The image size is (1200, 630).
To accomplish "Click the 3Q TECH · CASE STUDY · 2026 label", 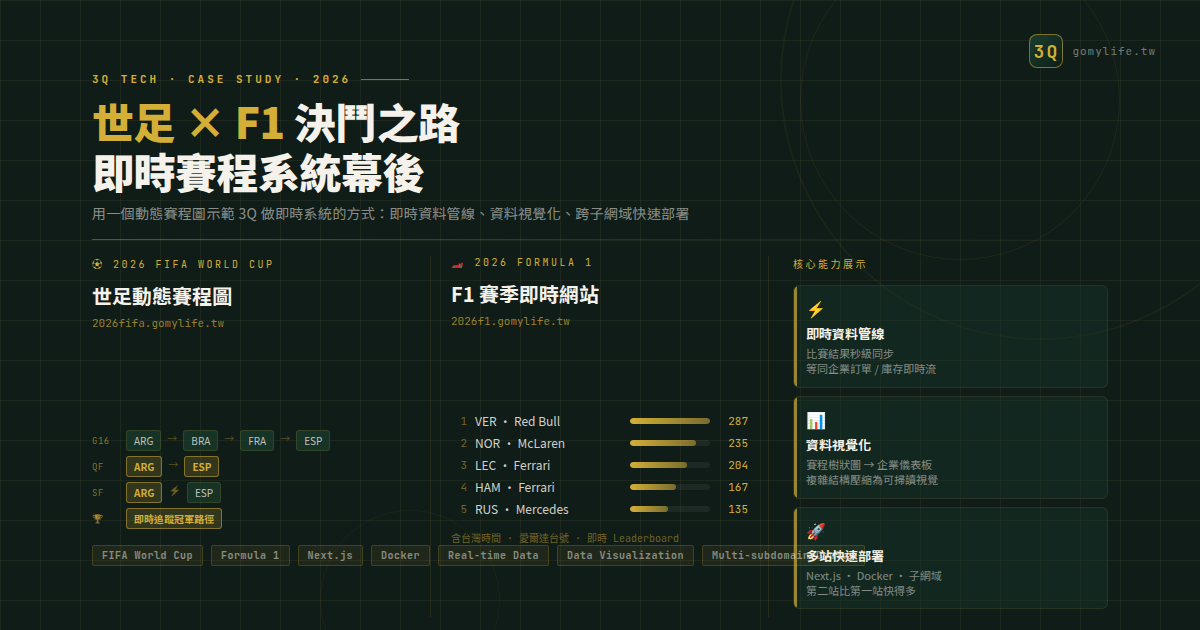I will (221, 79).
